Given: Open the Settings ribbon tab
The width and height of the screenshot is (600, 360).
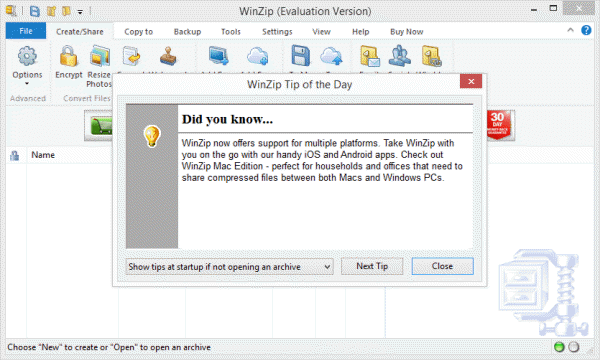Looking at the screenshot, I should click(x=277, y=32).
